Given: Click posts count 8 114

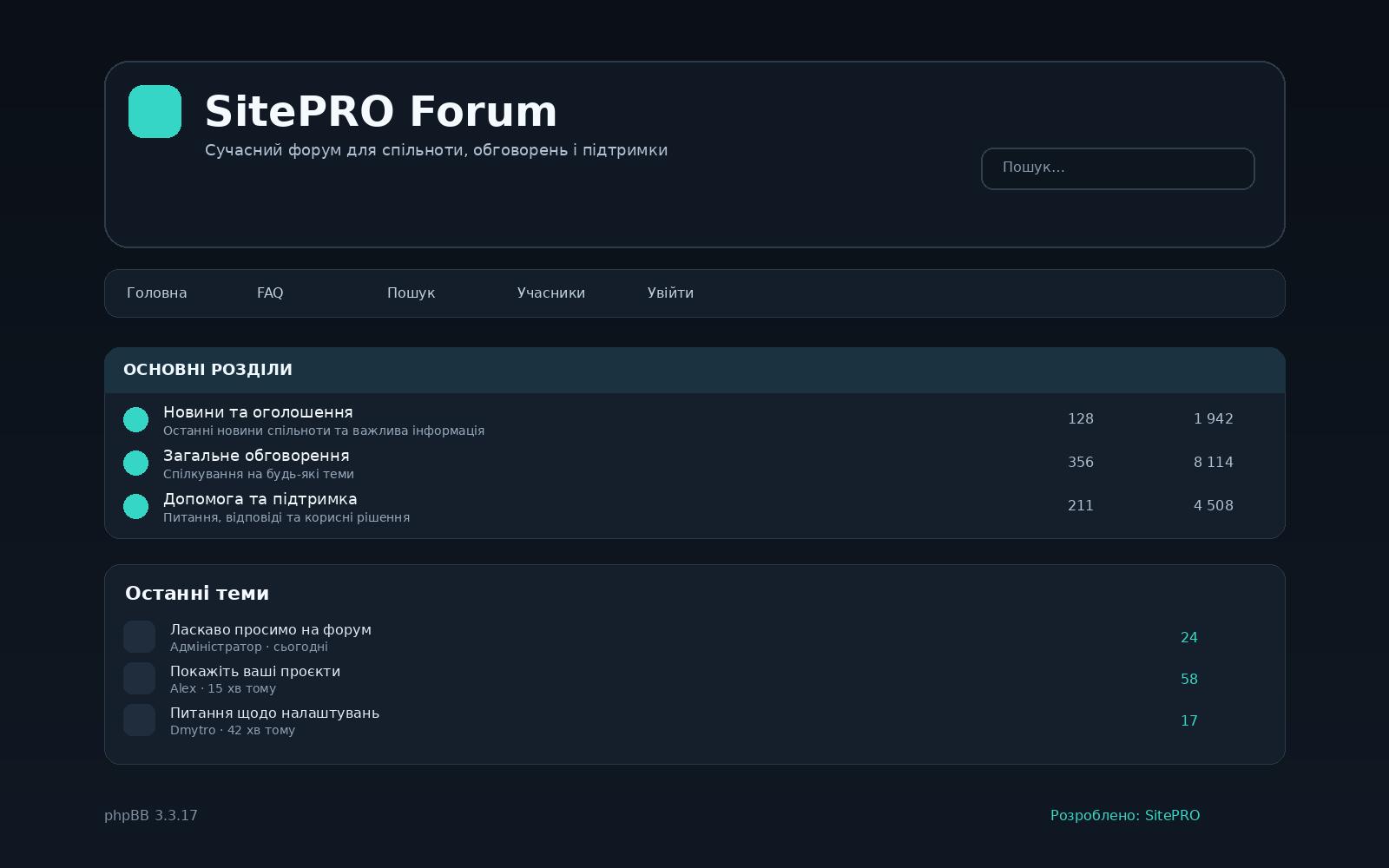Looking at the screenshot, I should pos(1214,463).
